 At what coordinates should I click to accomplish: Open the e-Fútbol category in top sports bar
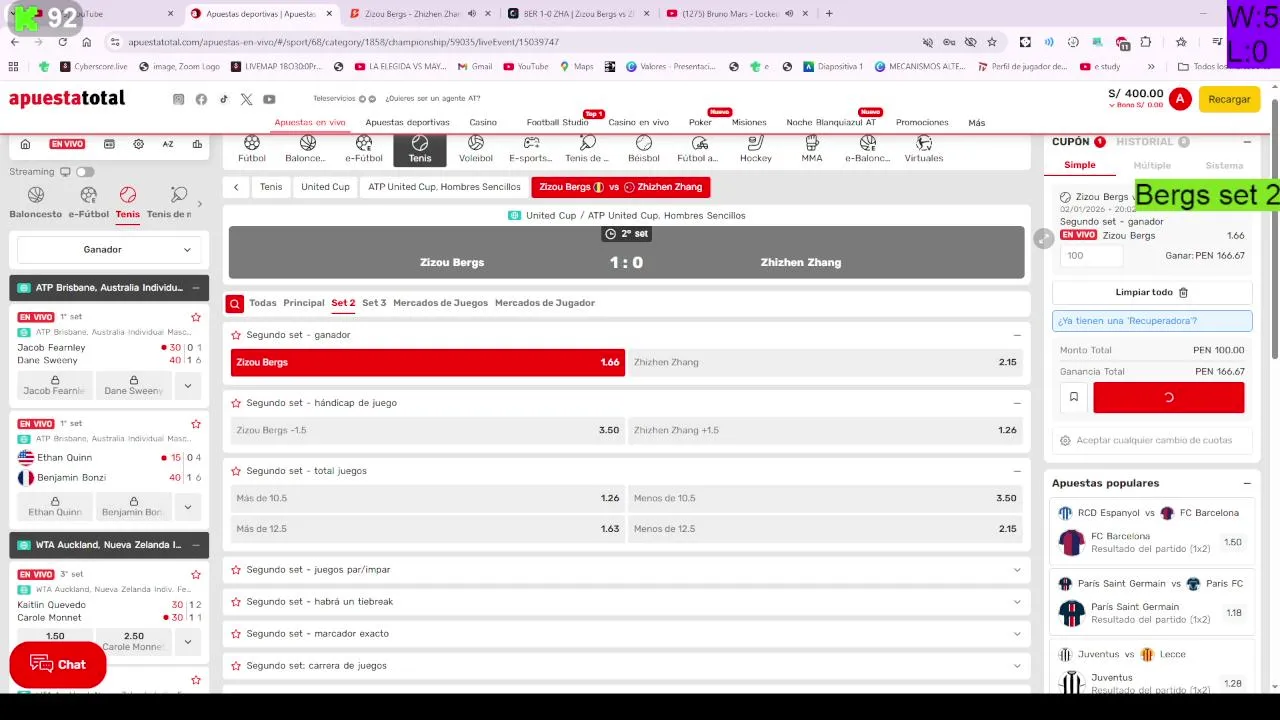click(x=364, y=150)
